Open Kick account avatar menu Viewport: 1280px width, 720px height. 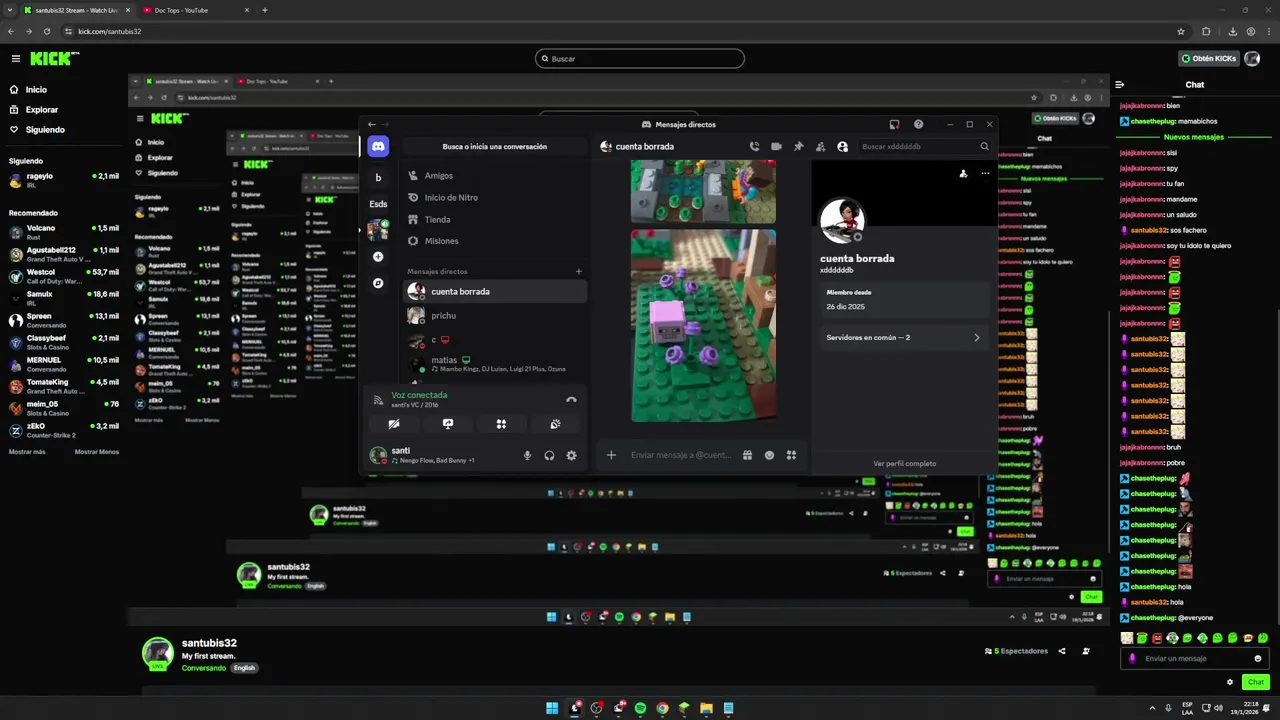pyautogui.click(x=1254, y=58)
